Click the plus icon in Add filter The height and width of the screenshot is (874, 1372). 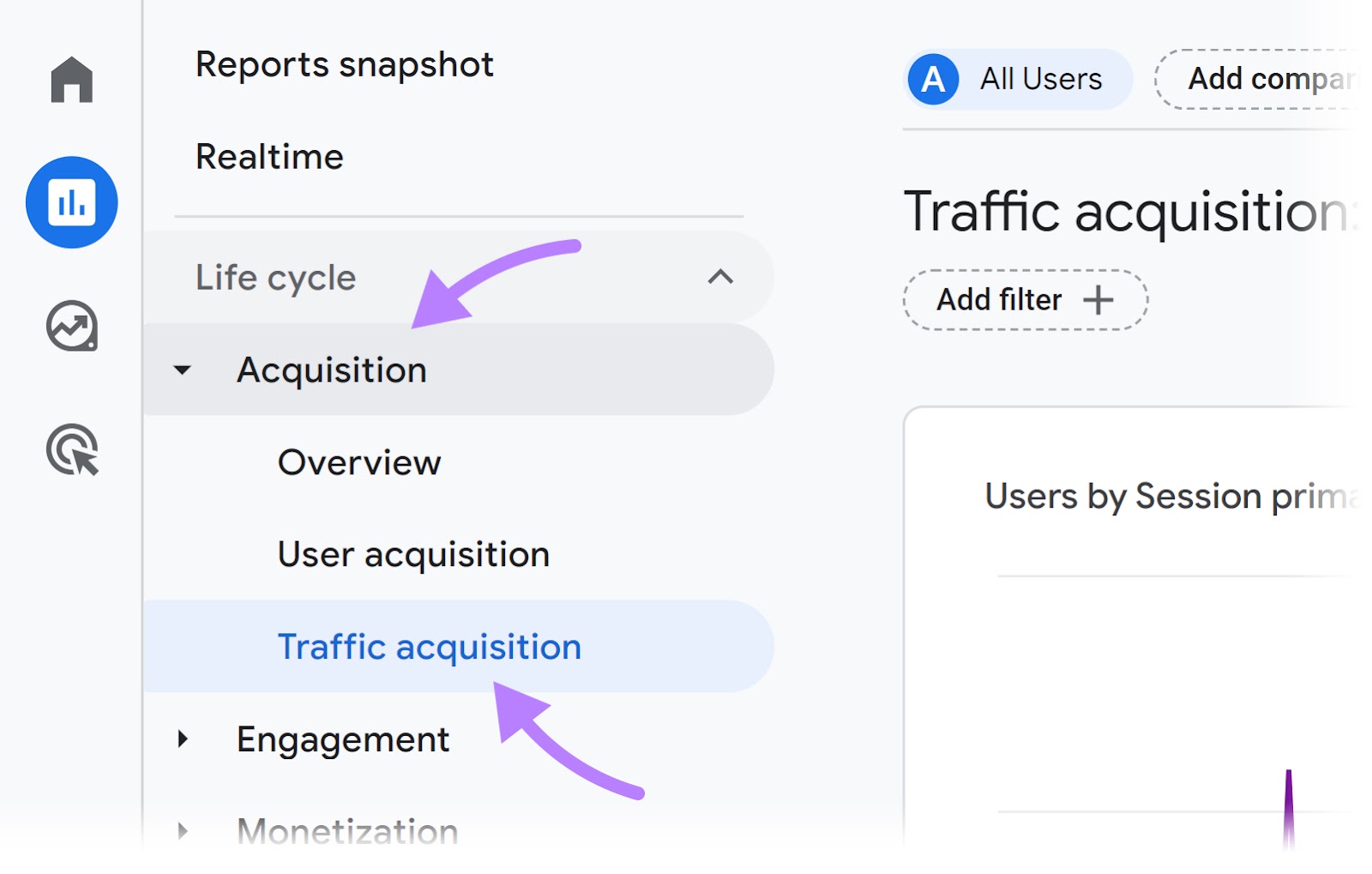pos(1098,300)
